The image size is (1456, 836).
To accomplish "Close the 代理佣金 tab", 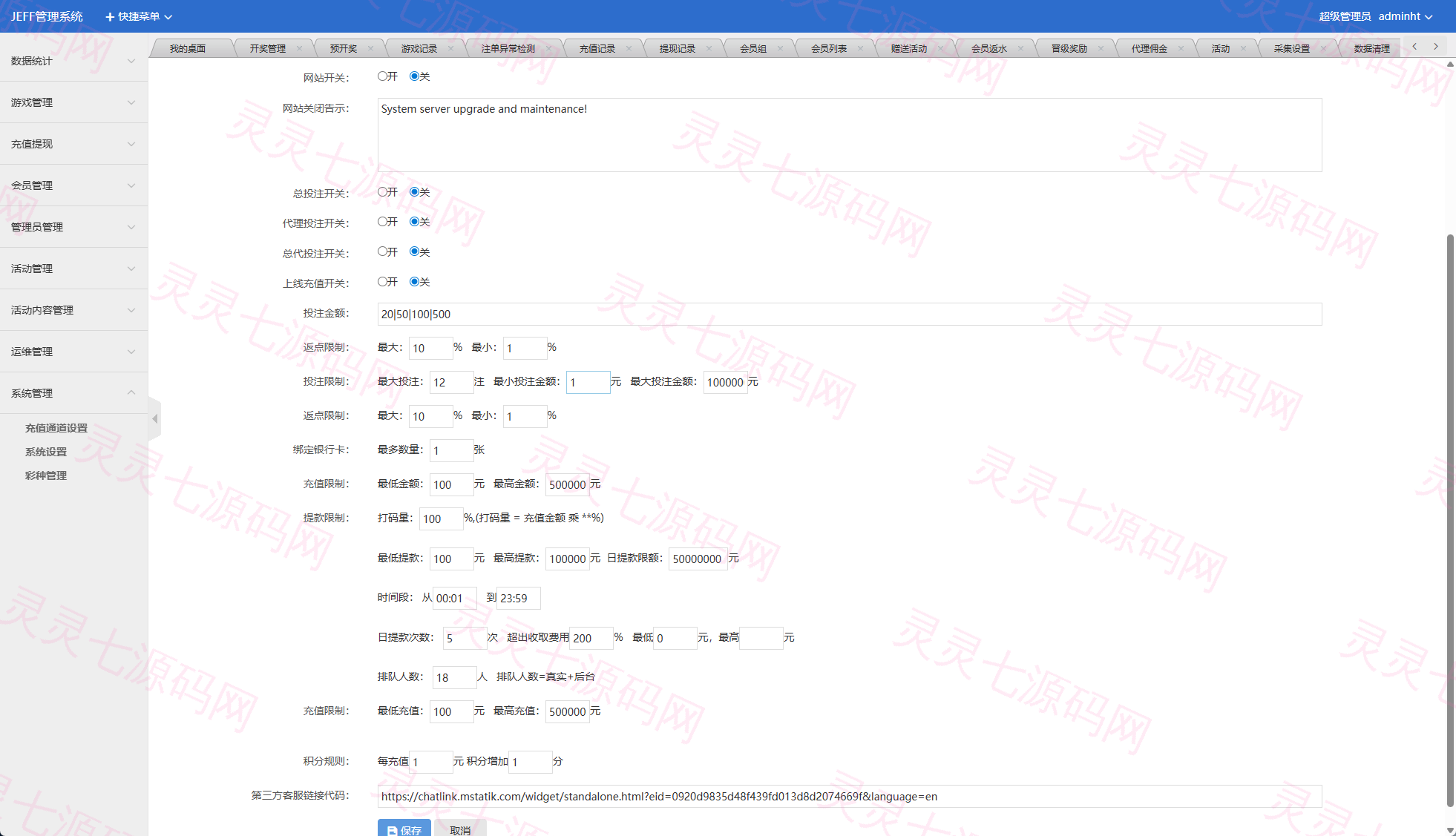I will [x=1181, y=49].
